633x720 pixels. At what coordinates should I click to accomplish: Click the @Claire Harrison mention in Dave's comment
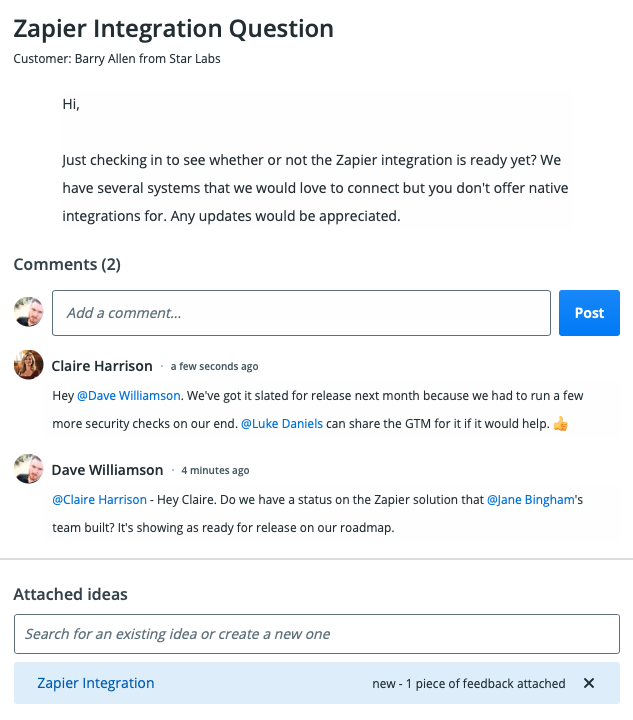point(98,498)
